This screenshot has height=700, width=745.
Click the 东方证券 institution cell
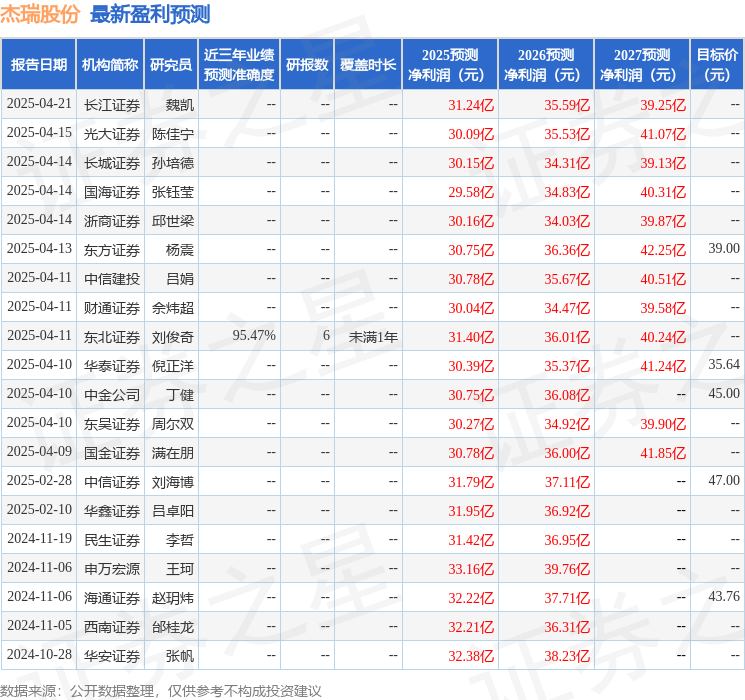click(112, 250)
